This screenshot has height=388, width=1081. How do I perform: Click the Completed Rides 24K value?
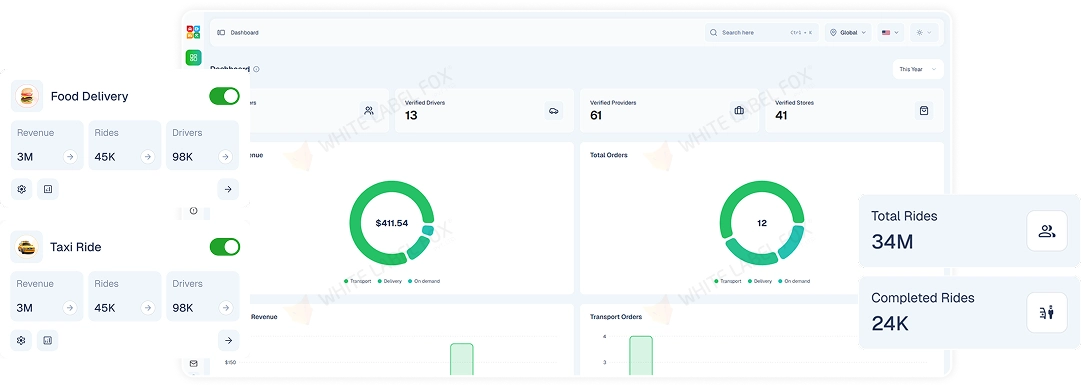pos(890,323)
